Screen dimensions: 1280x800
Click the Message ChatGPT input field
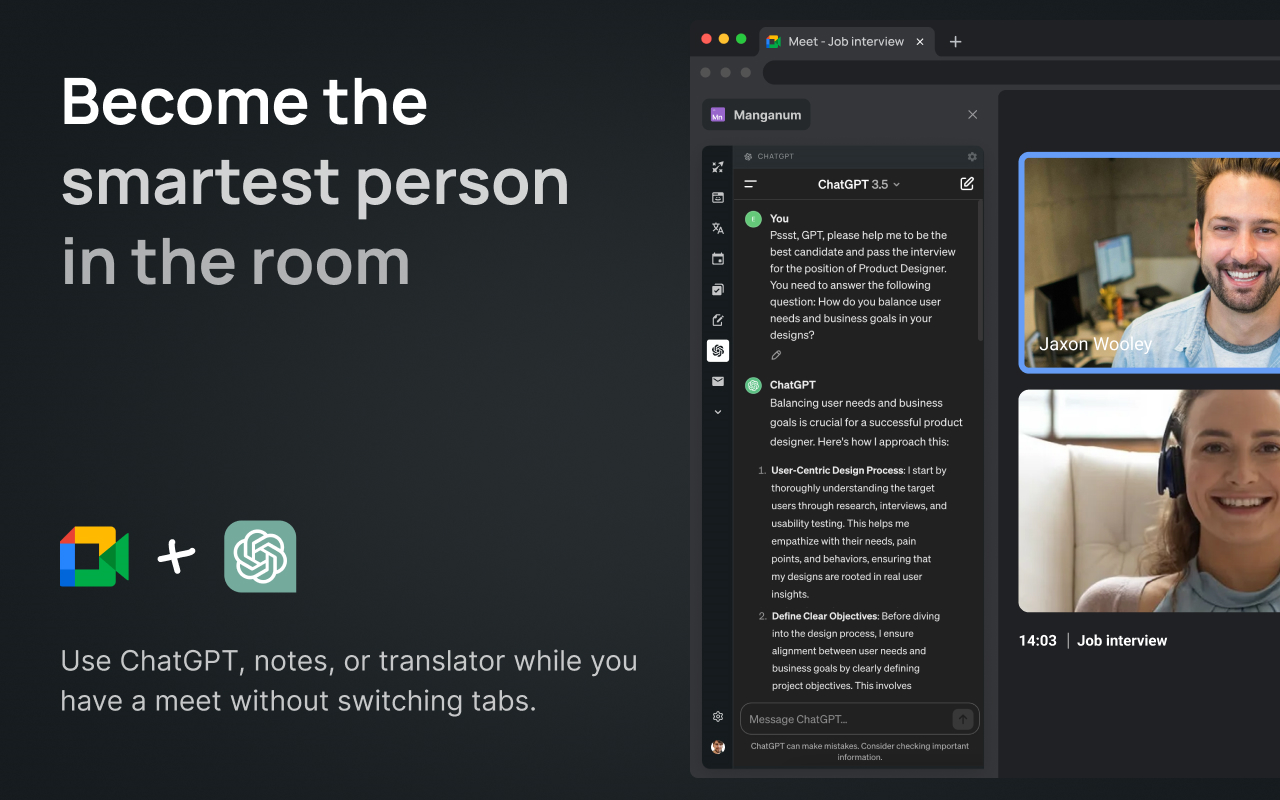(x=845, y=719)
